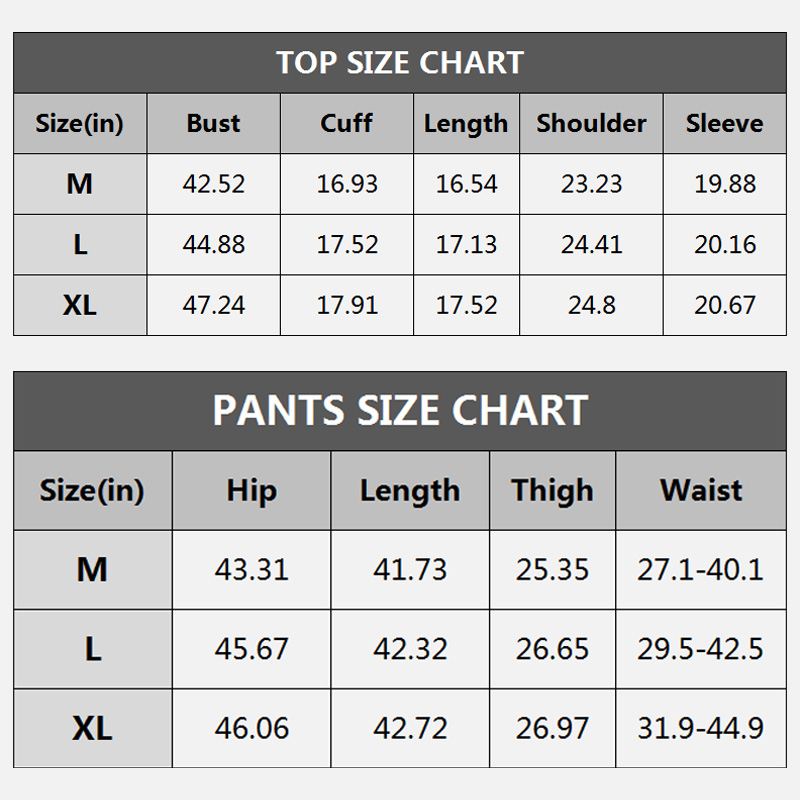Viewport: 800px width, 800px height.
Task: Click the PANTS SIZE CHART title banner
Action: point(400,411)
